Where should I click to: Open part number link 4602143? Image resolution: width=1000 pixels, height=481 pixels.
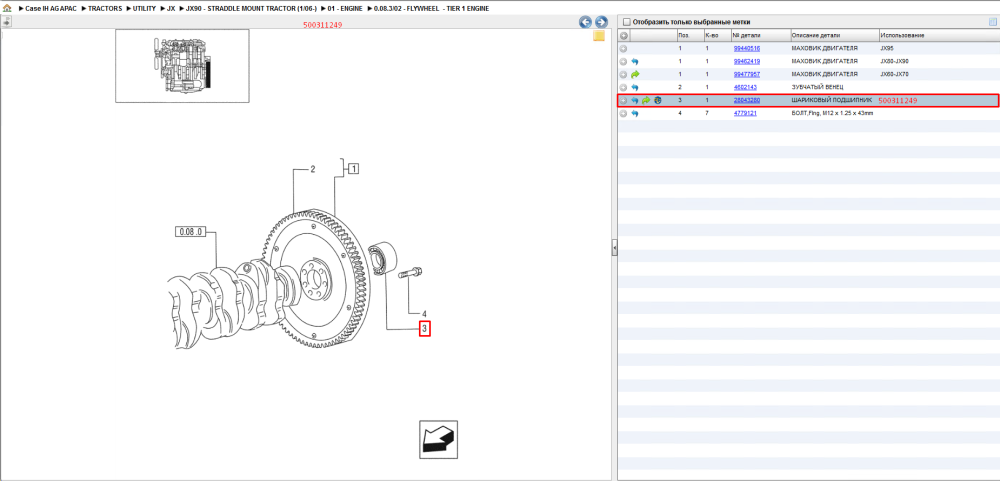click(x=745, y=87)
